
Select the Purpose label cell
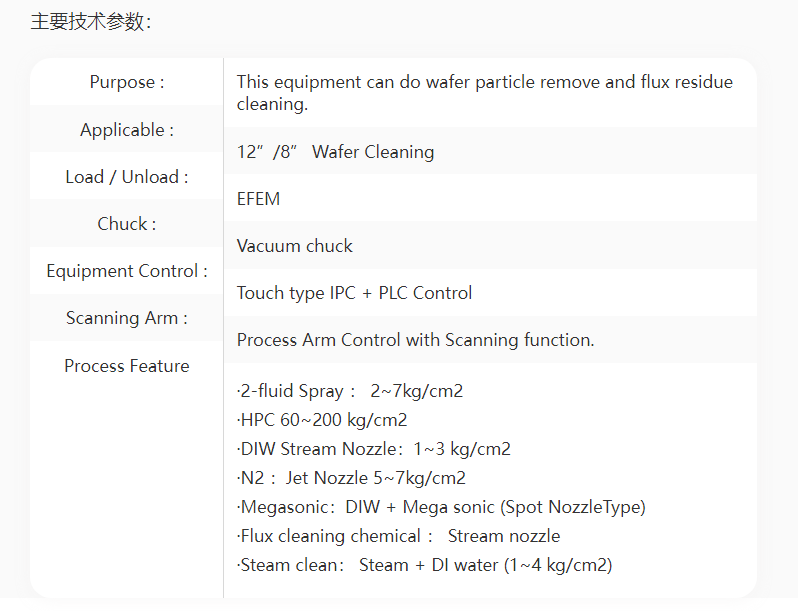127,82
